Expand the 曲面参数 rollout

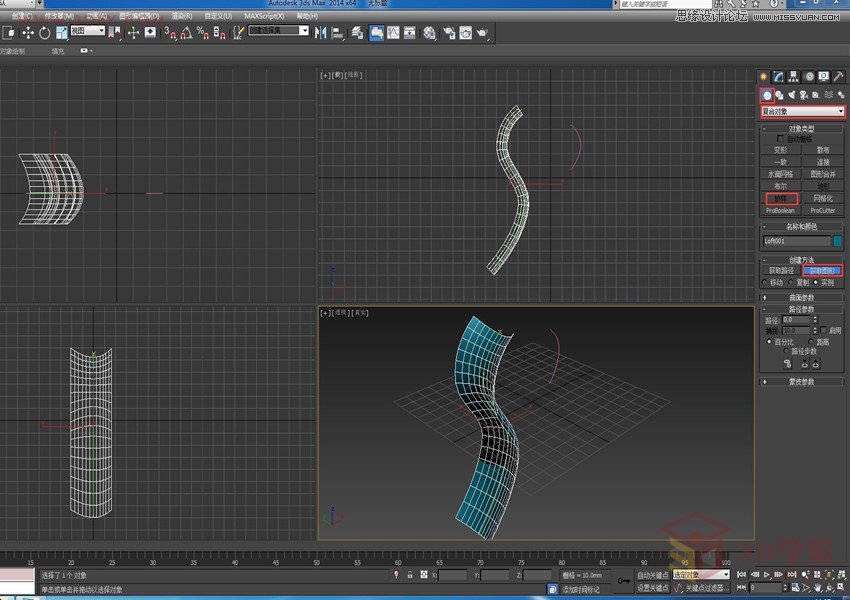point(801,297)
